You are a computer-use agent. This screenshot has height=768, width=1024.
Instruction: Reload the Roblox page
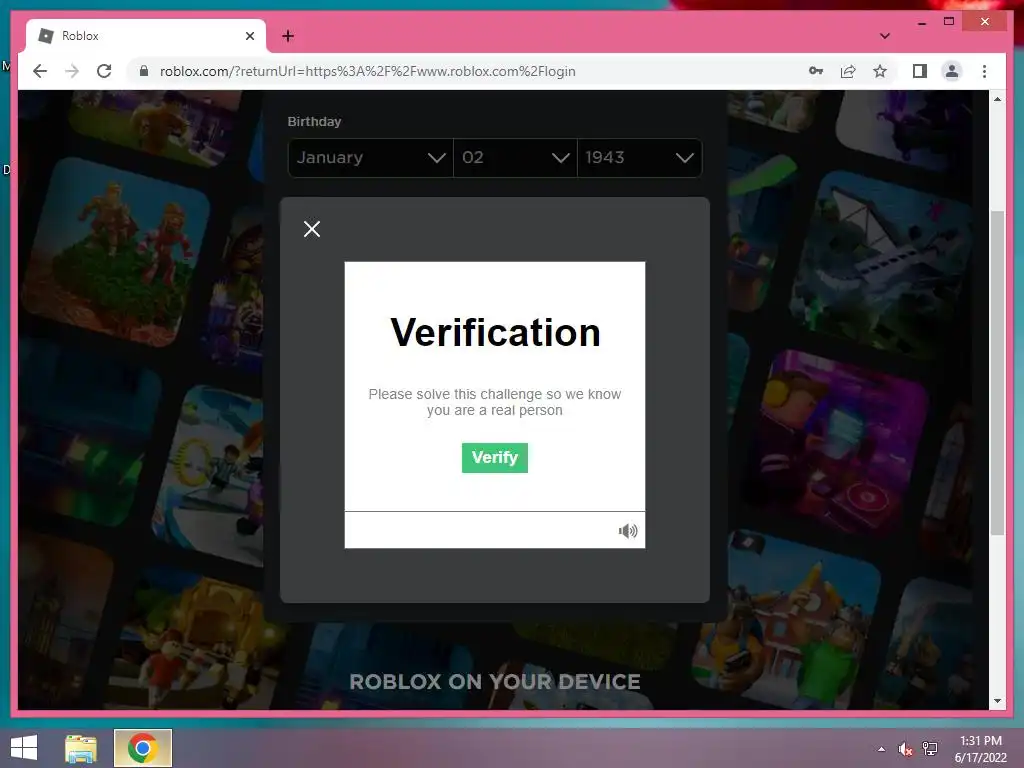(104, 71)
